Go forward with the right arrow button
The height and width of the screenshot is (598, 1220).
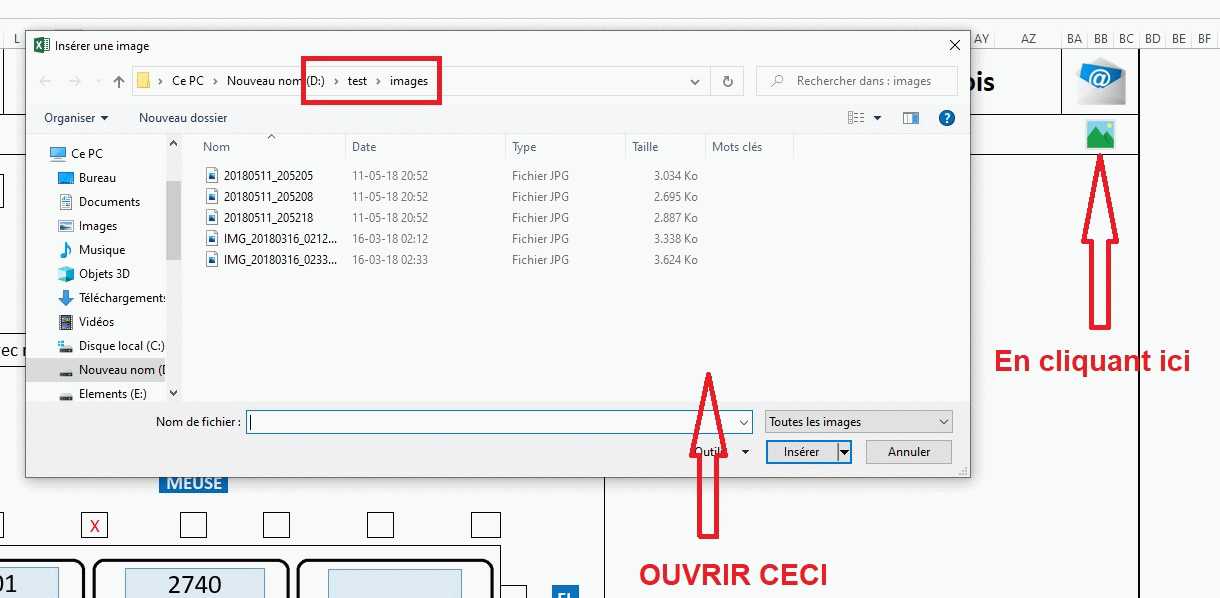(x=75, y=81)
